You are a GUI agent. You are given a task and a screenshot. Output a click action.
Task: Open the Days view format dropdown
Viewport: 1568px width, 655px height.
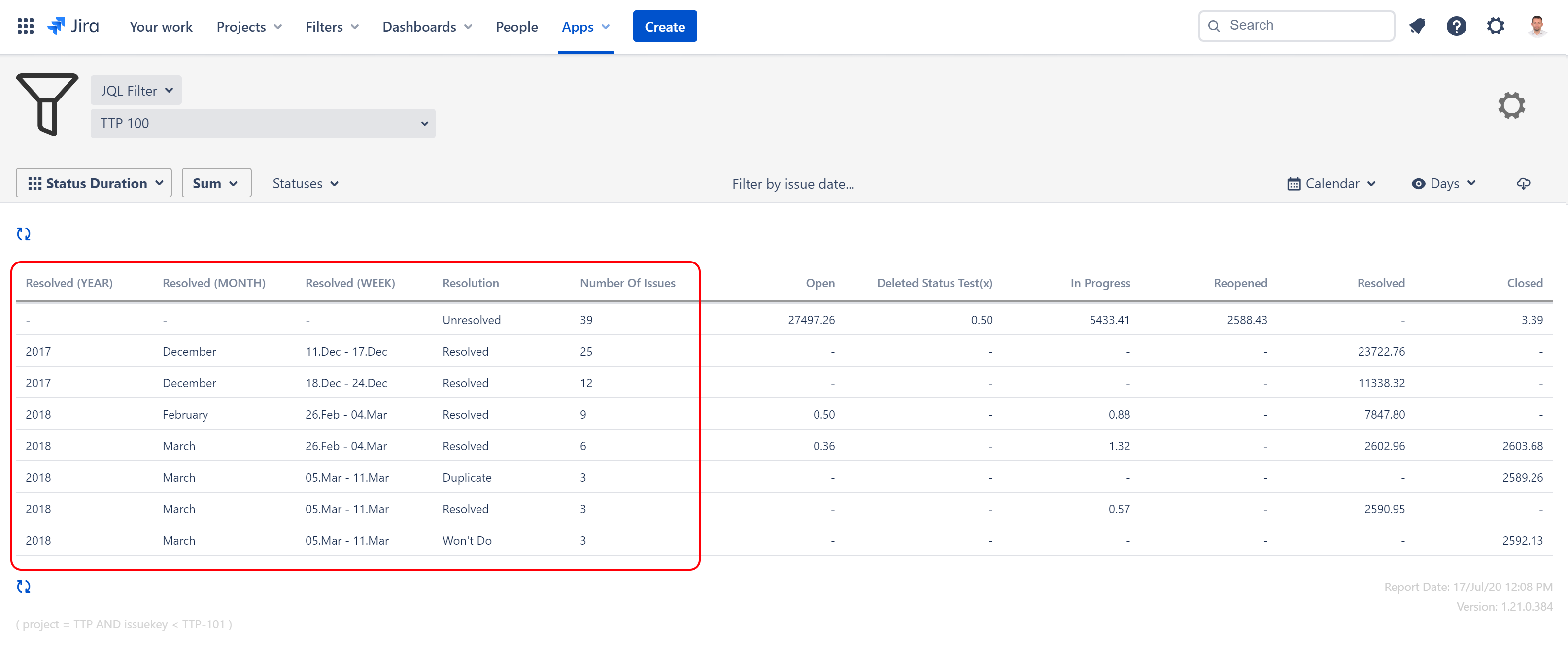pyautogui.click(x=1444, y=184)
